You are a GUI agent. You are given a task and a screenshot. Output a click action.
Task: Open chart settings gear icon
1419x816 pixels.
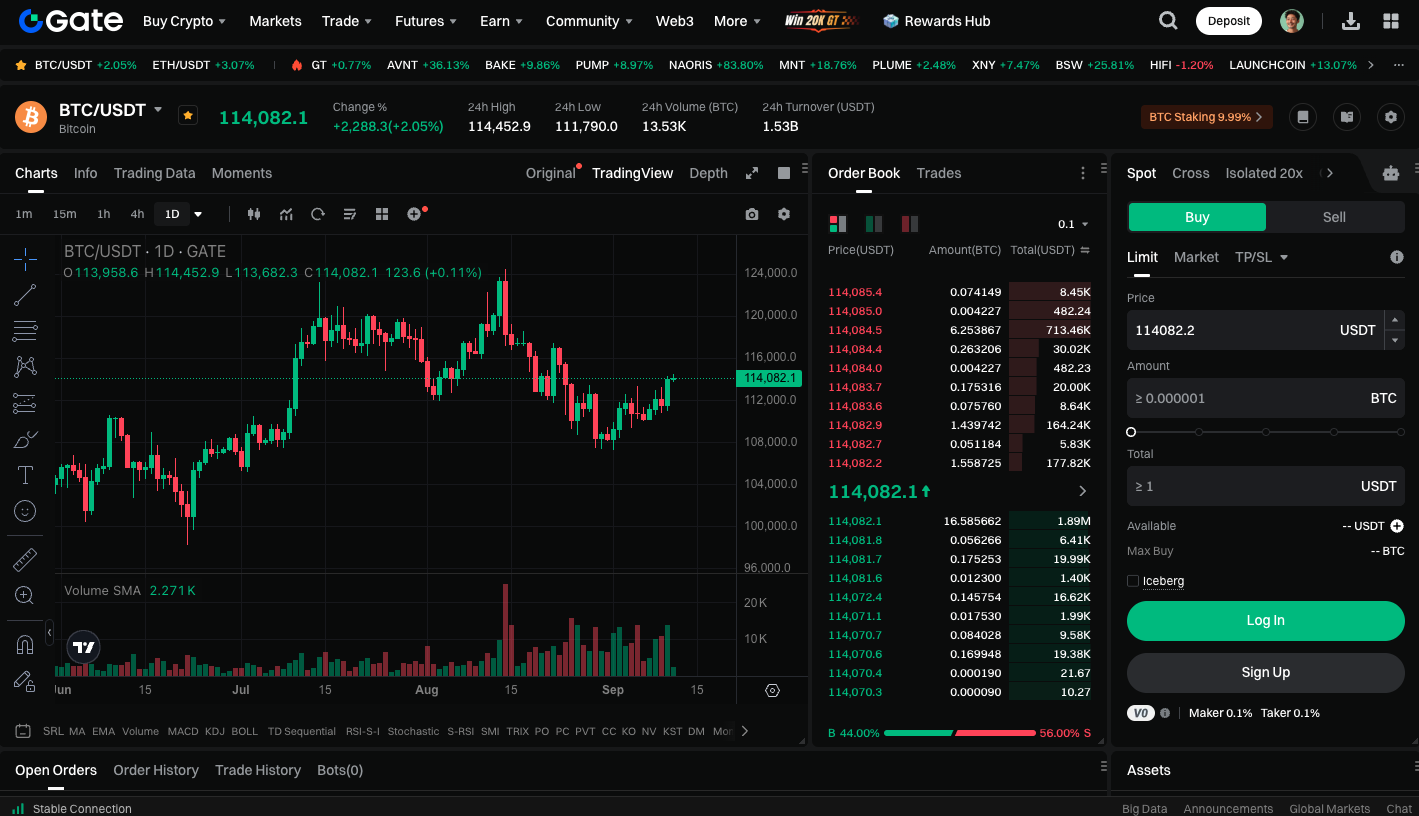click(784, 214)
